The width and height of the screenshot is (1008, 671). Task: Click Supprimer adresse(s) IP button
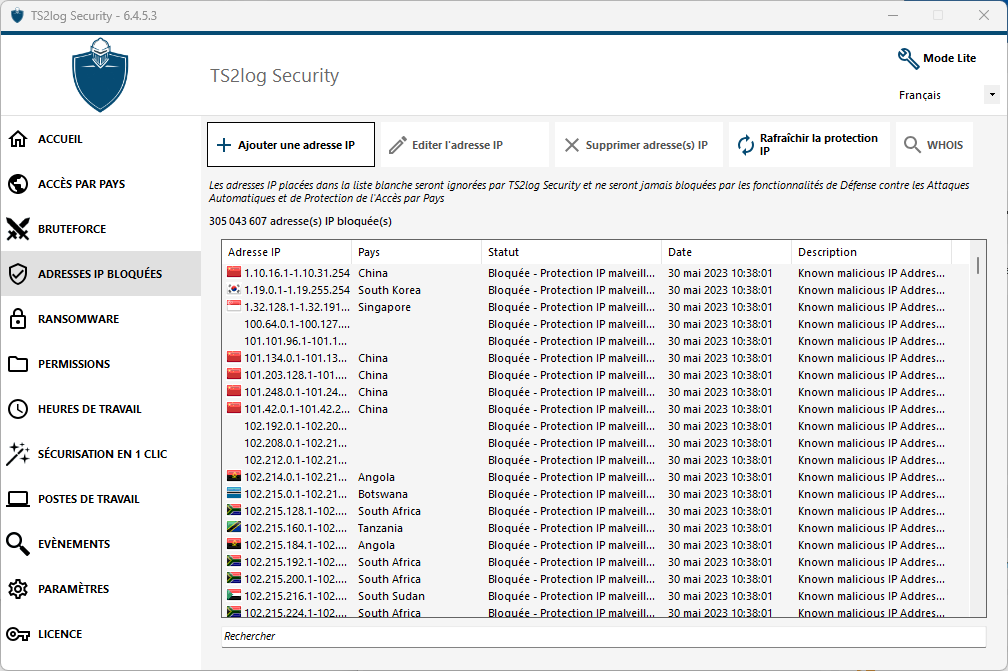point(639,145)
